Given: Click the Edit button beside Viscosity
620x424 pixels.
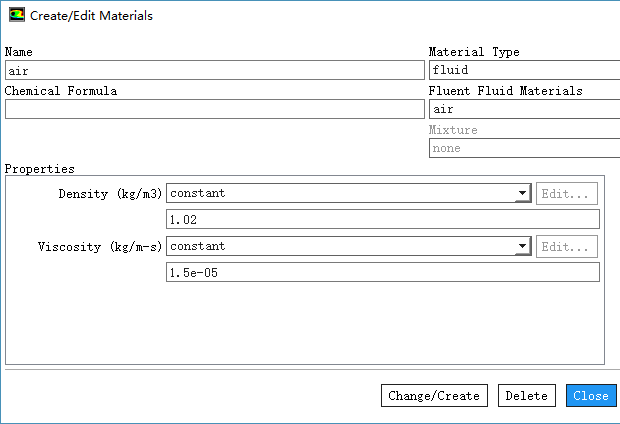Looking at the screenshot, I should [x=567, y=247].
